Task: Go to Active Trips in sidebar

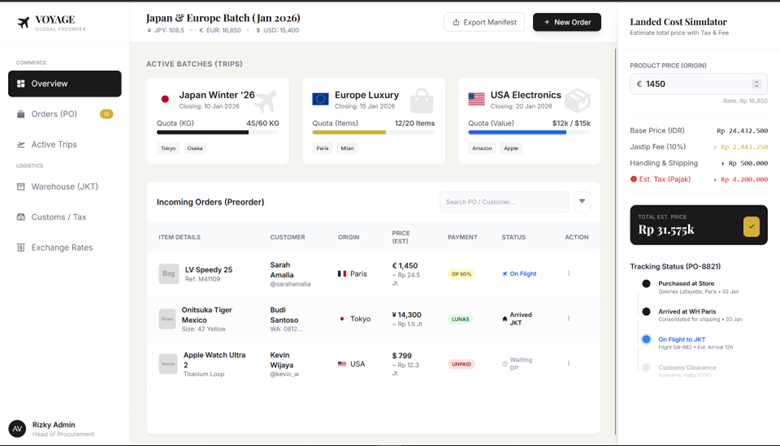Action: click(x=53, y=145)
